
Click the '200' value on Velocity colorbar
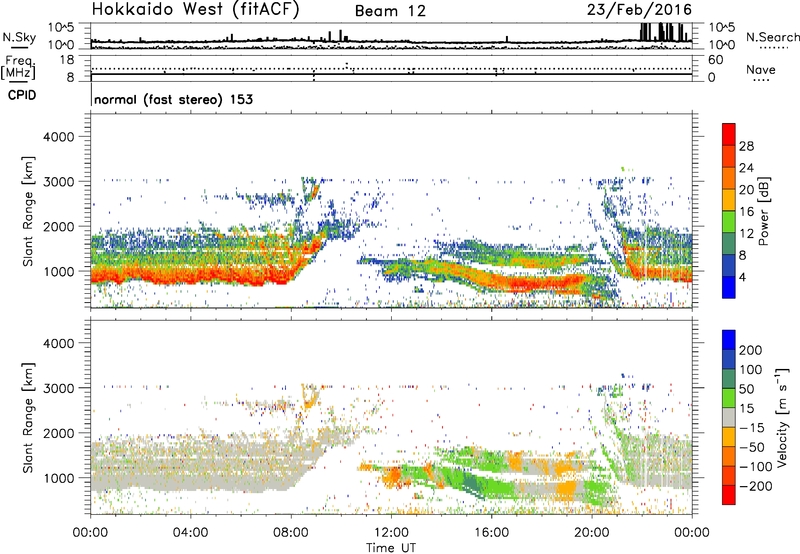click(x=751, y=350)
